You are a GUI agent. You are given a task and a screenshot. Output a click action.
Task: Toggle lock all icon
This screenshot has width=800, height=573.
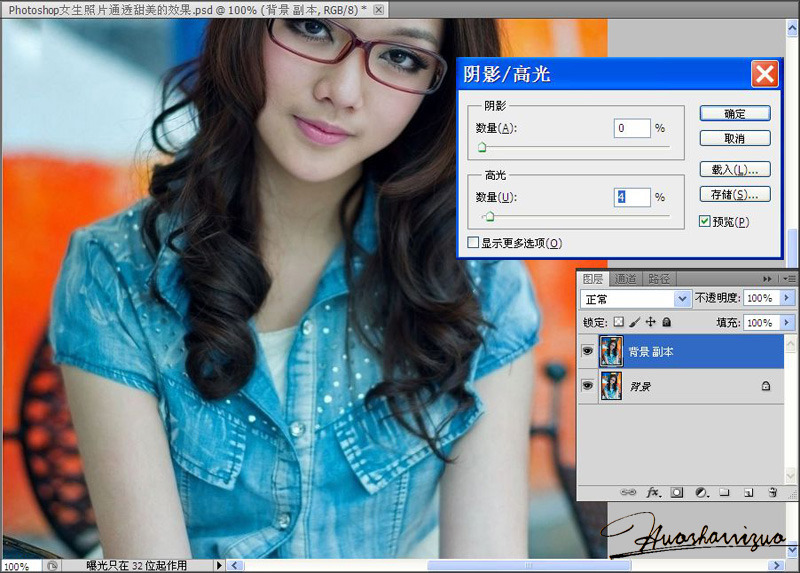coord(666,322)
